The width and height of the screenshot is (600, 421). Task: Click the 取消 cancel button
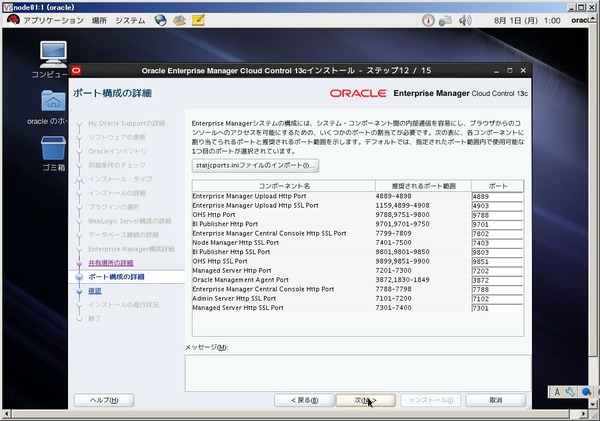496,400
